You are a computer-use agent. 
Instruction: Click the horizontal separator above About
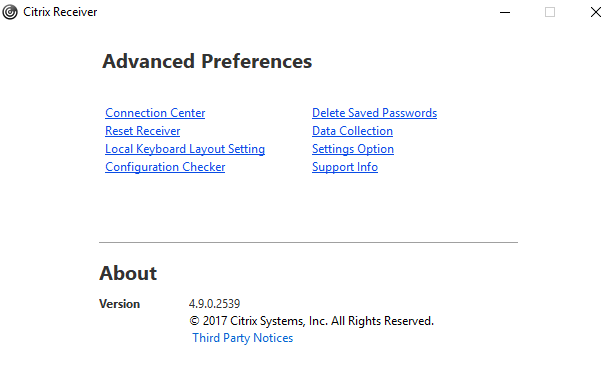[308, 242]
